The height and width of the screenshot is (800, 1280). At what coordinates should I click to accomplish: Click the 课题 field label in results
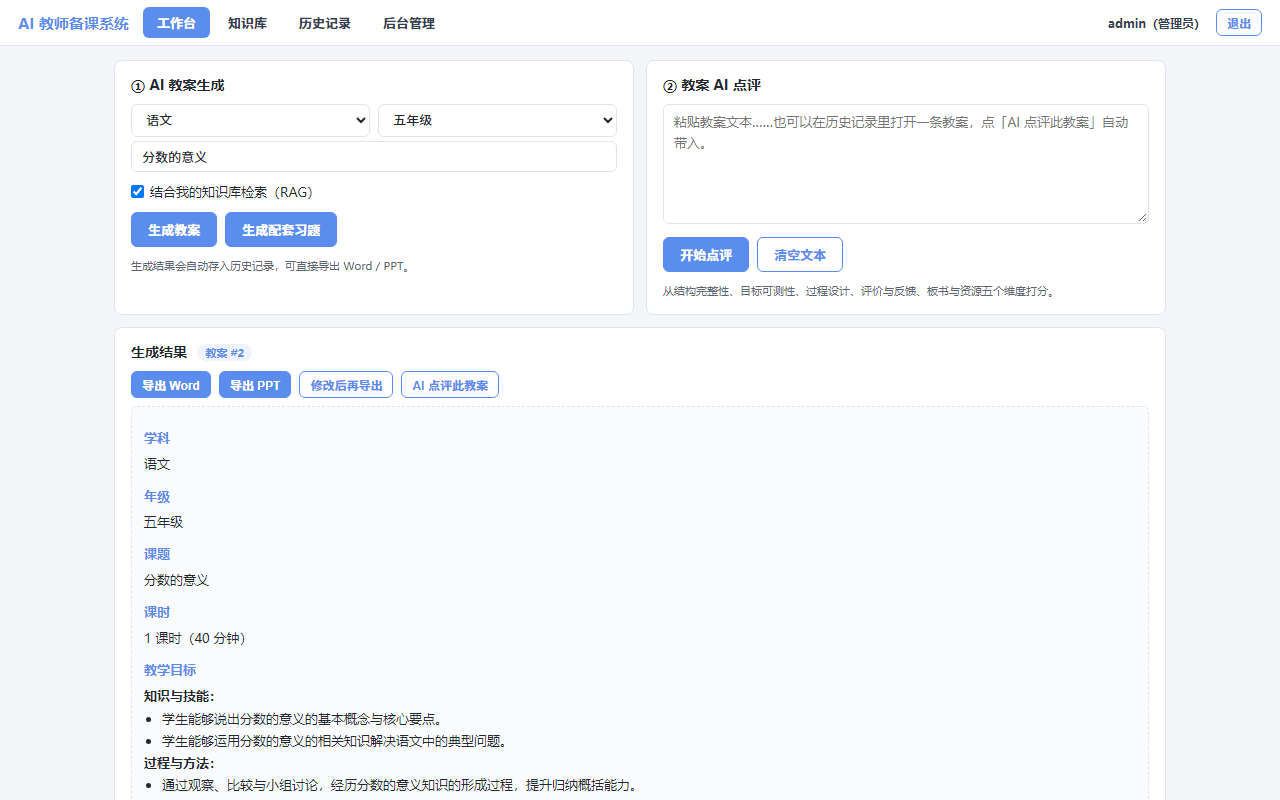point(157,554)
